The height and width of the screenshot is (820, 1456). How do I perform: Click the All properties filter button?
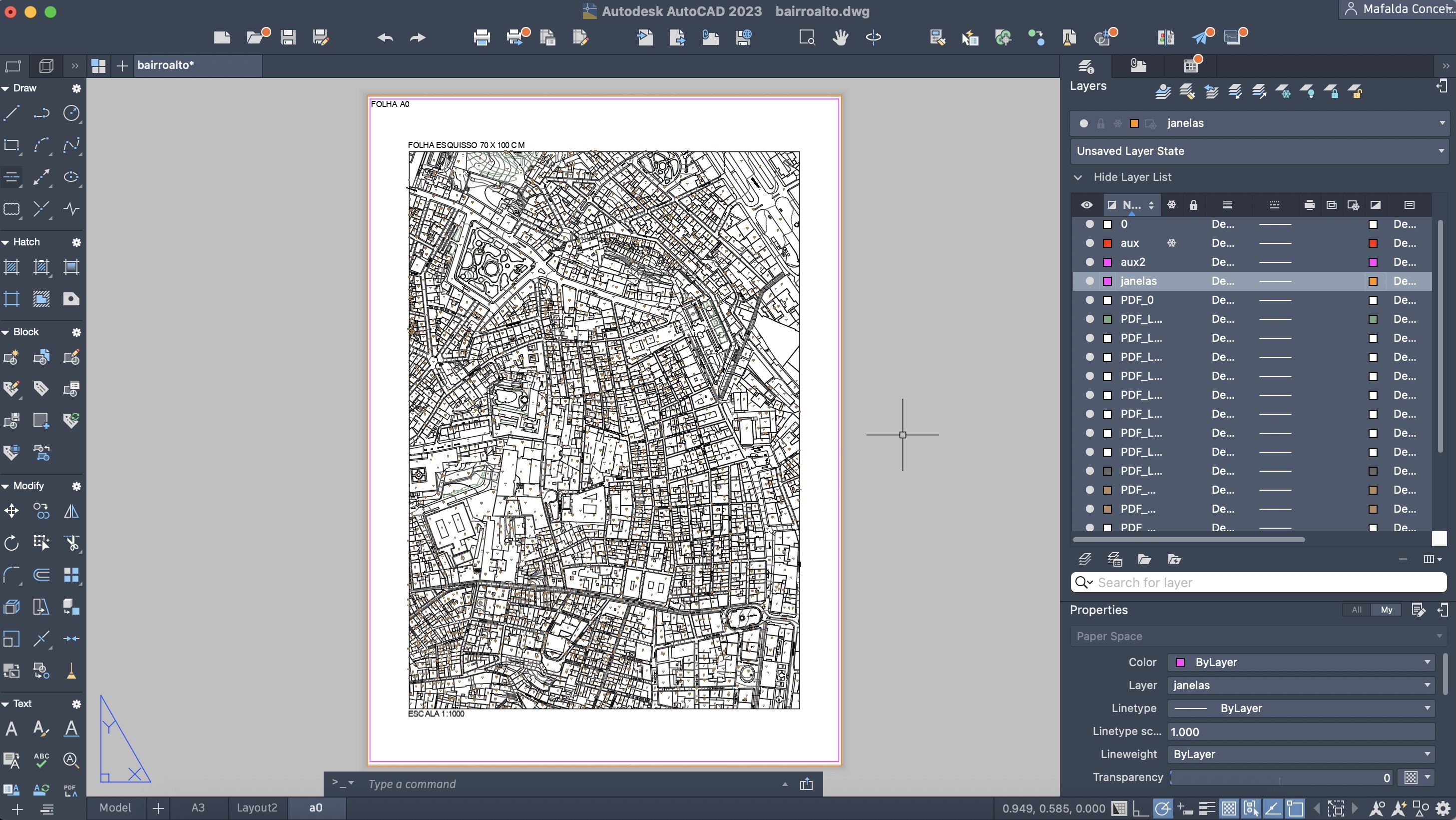(x=1356, y=610)
